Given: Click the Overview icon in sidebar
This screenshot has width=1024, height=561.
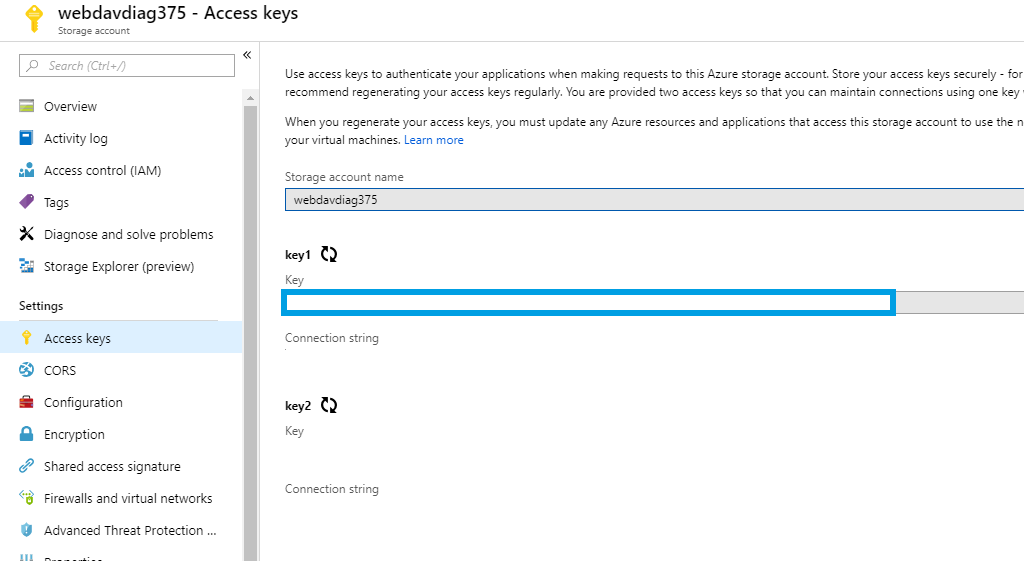Looking at the screenshot, I should 27,107.
